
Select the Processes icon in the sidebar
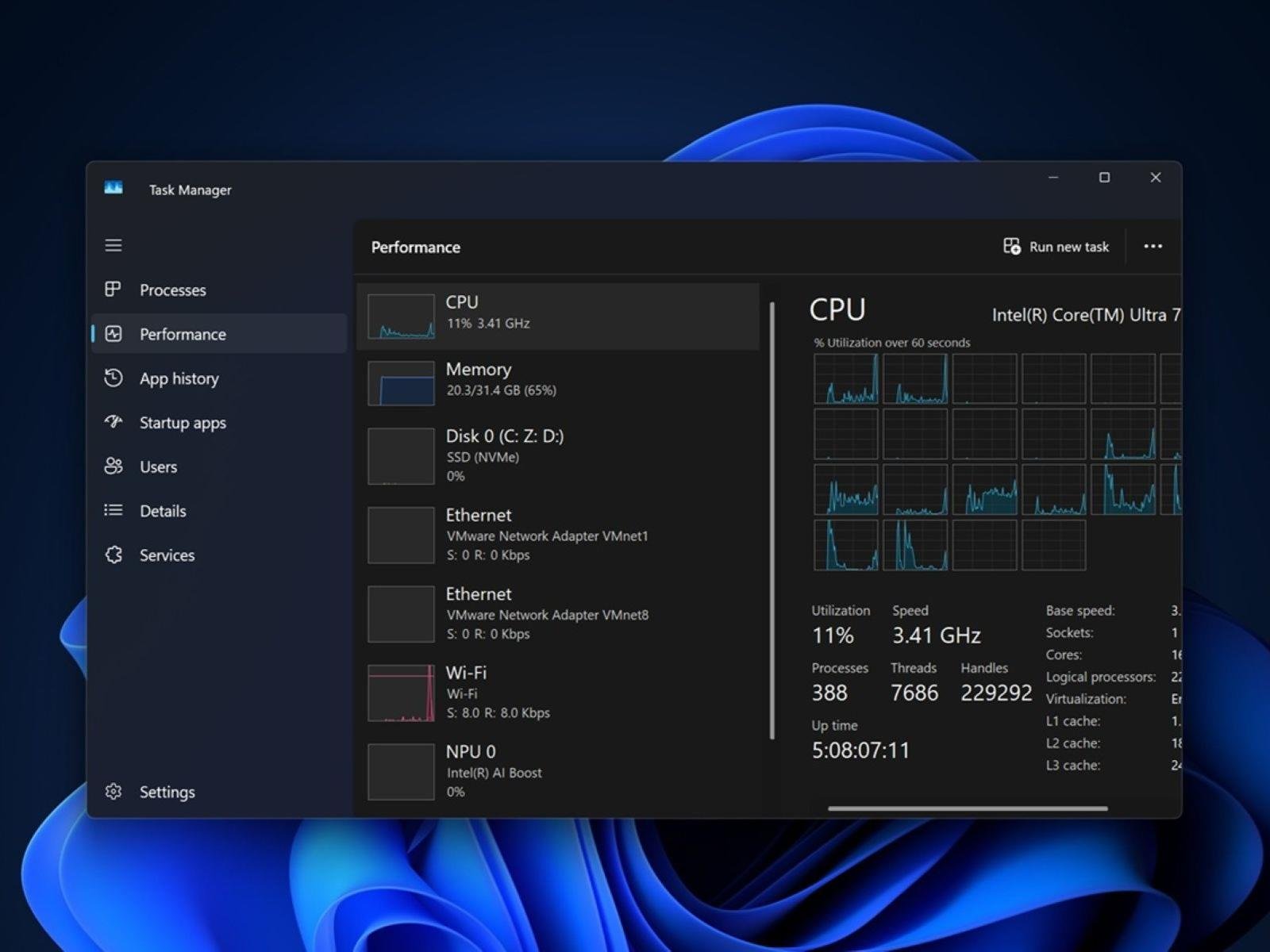114,290
